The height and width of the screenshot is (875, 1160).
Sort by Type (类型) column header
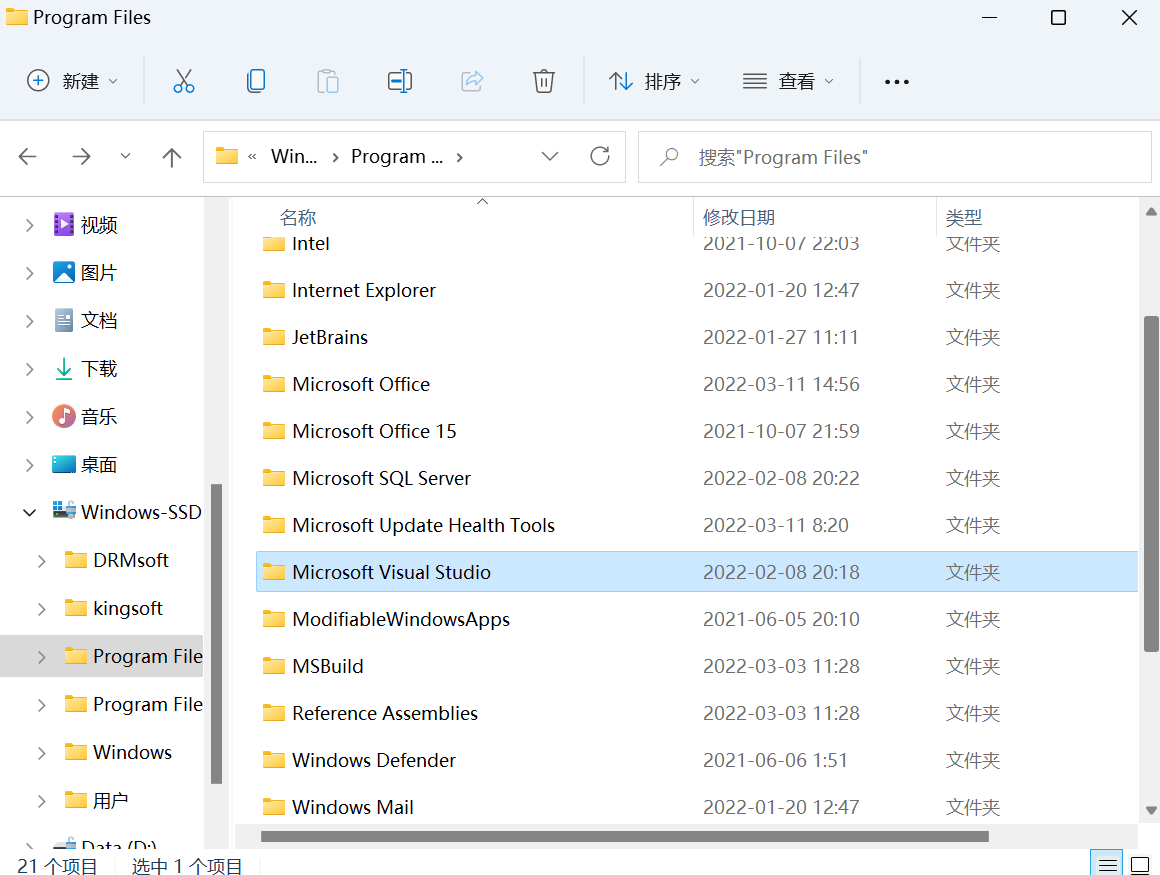pos(963,217)
